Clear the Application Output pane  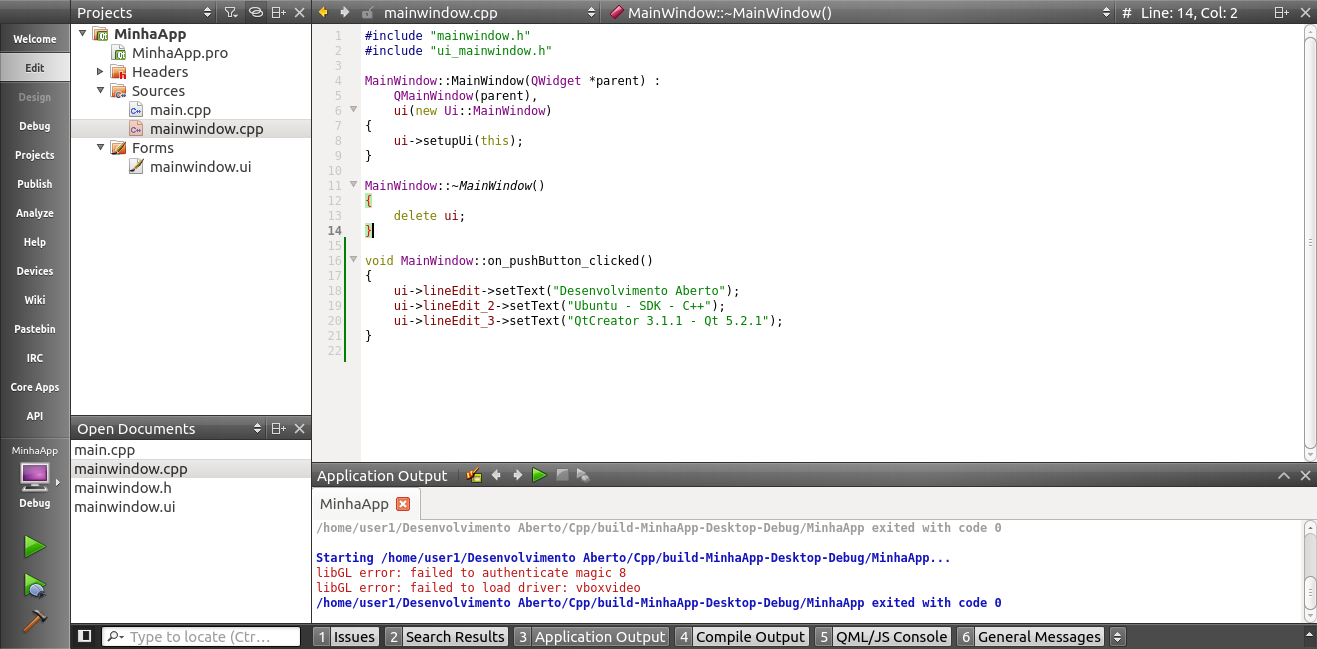coord(474,476)
